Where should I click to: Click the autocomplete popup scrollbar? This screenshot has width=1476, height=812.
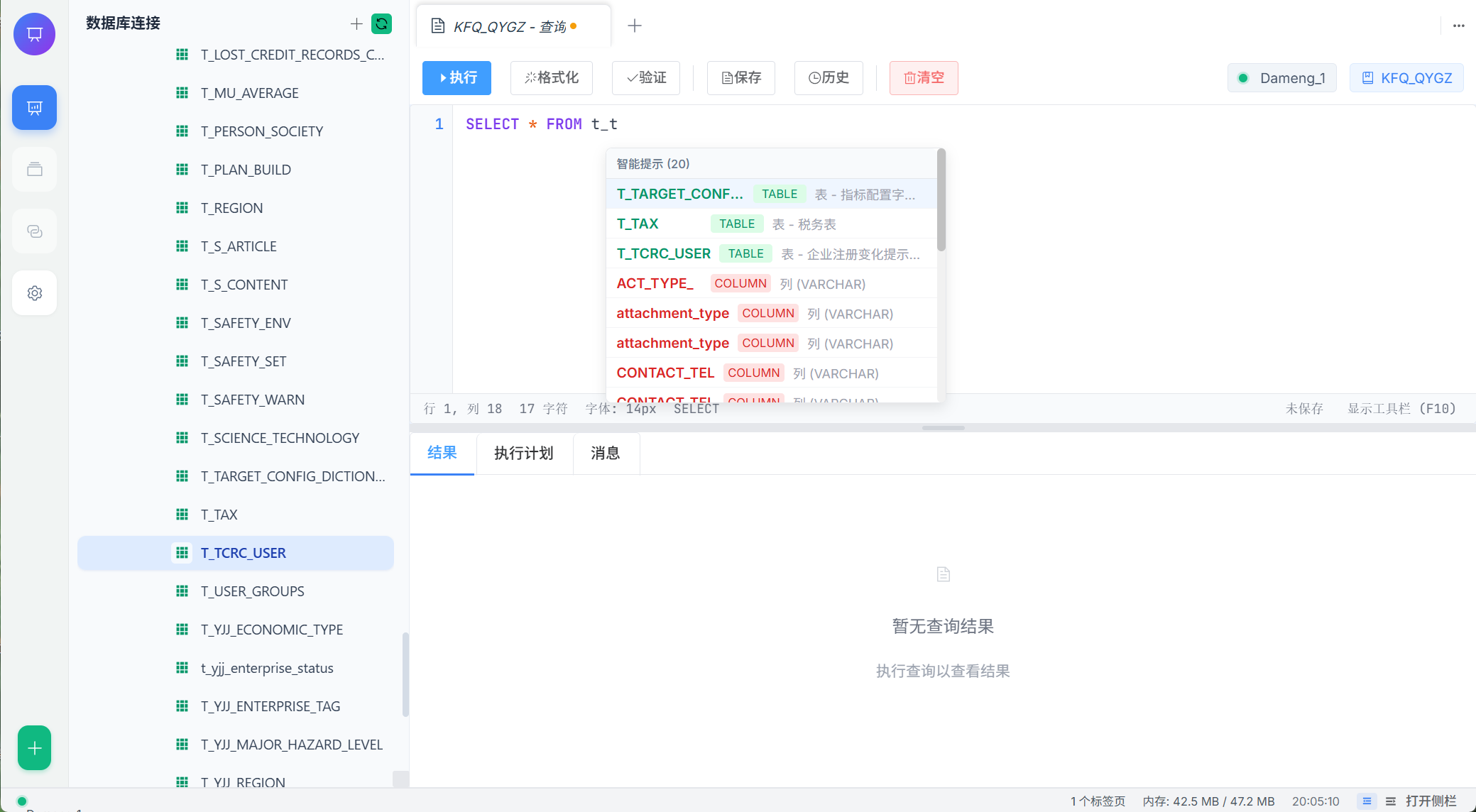click(941, 200)
